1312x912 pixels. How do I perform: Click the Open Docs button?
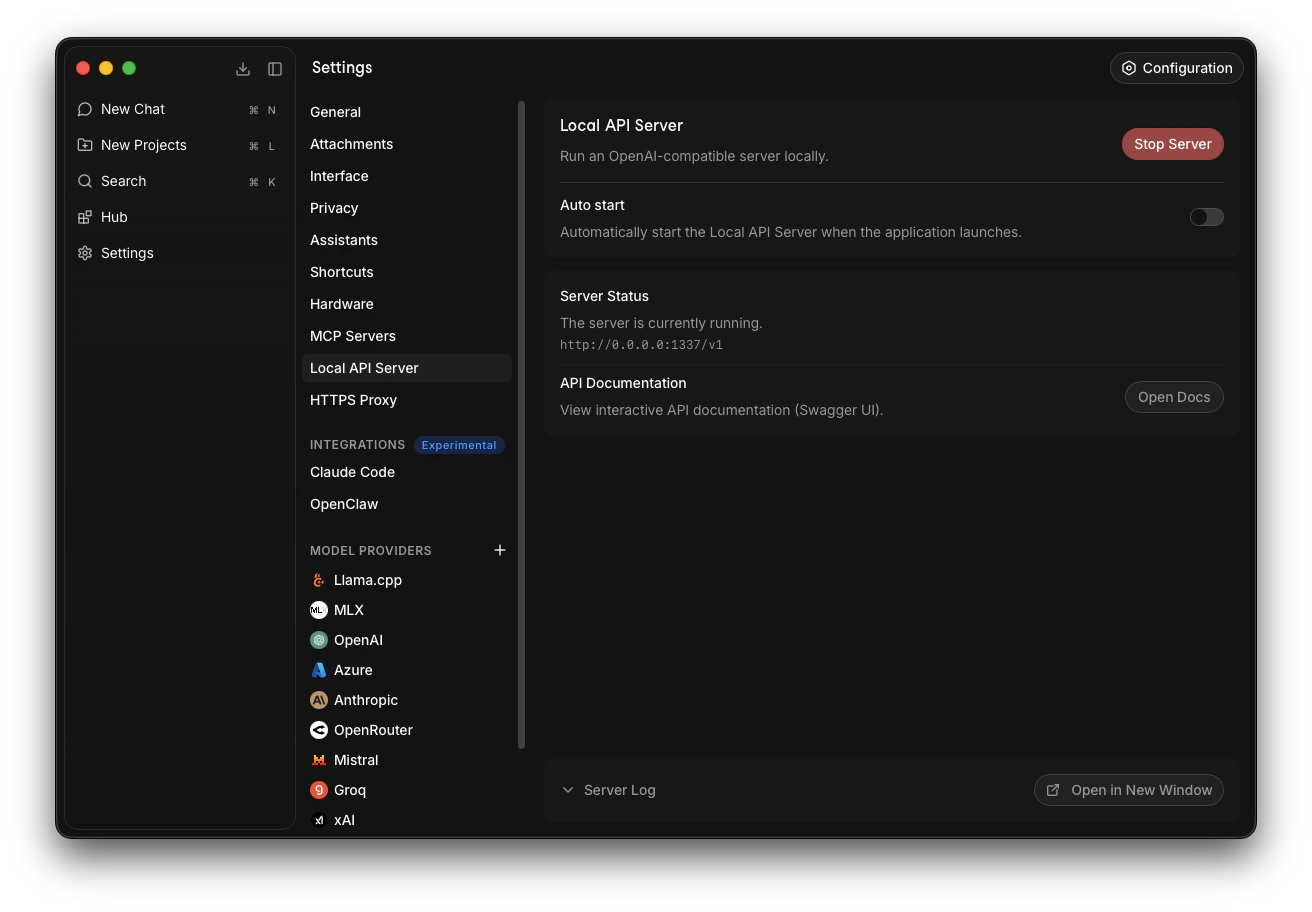pyautogui.click(x=1174, y=397)
